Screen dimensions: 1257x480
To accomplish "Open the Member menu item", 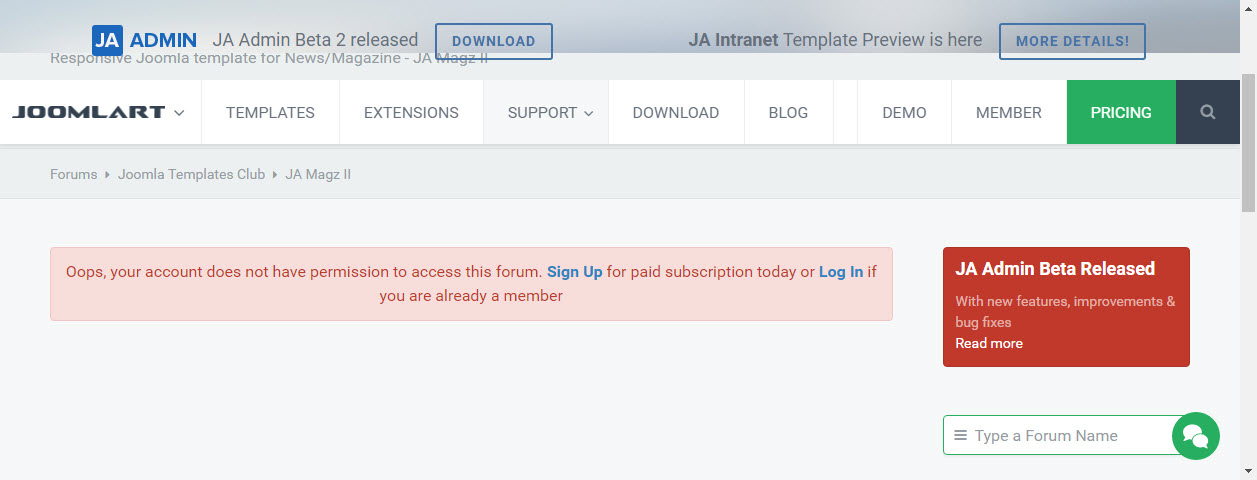I will 1008,112.
